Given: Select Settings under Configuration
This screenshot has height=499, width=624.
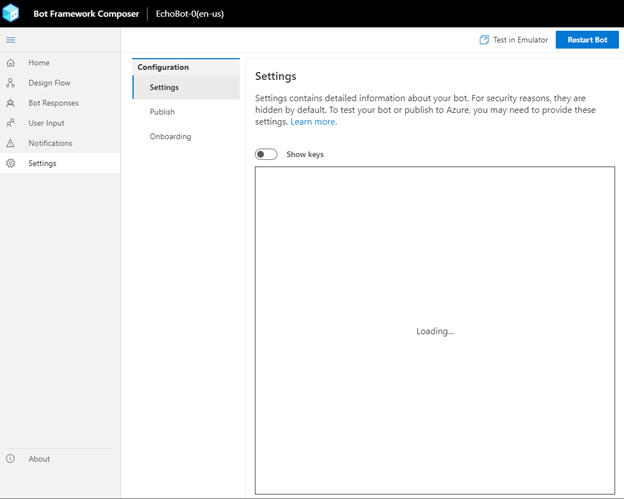Looking at the screenshot, I should tap(186, 87).
